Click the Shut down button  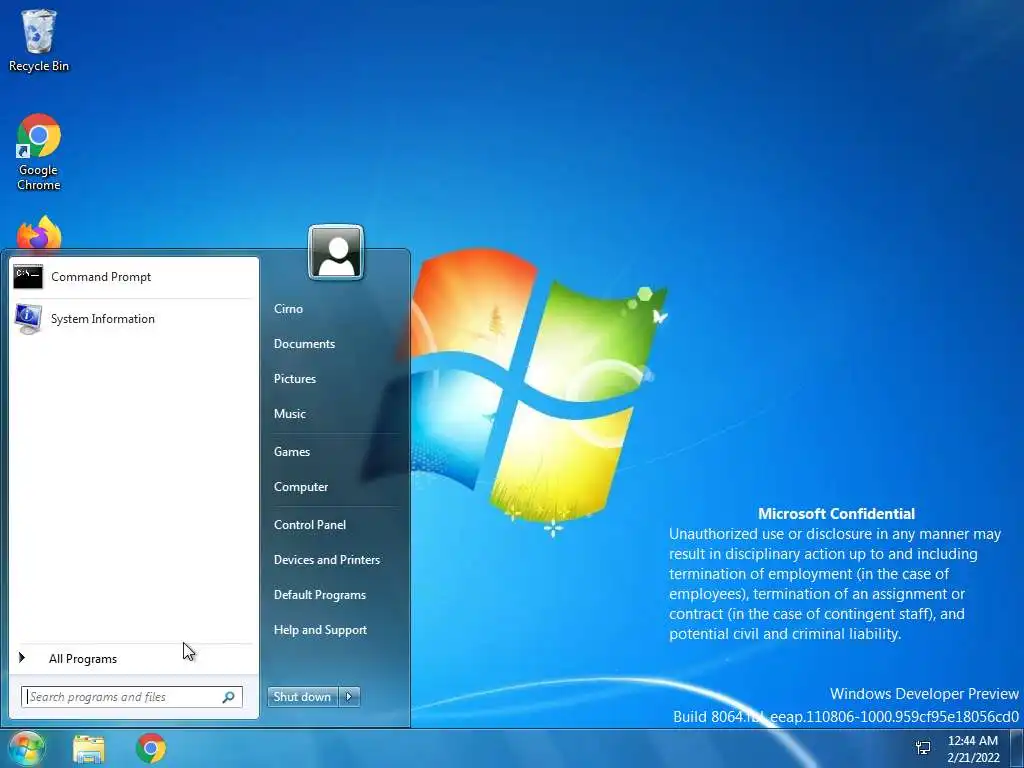point(302,697)
